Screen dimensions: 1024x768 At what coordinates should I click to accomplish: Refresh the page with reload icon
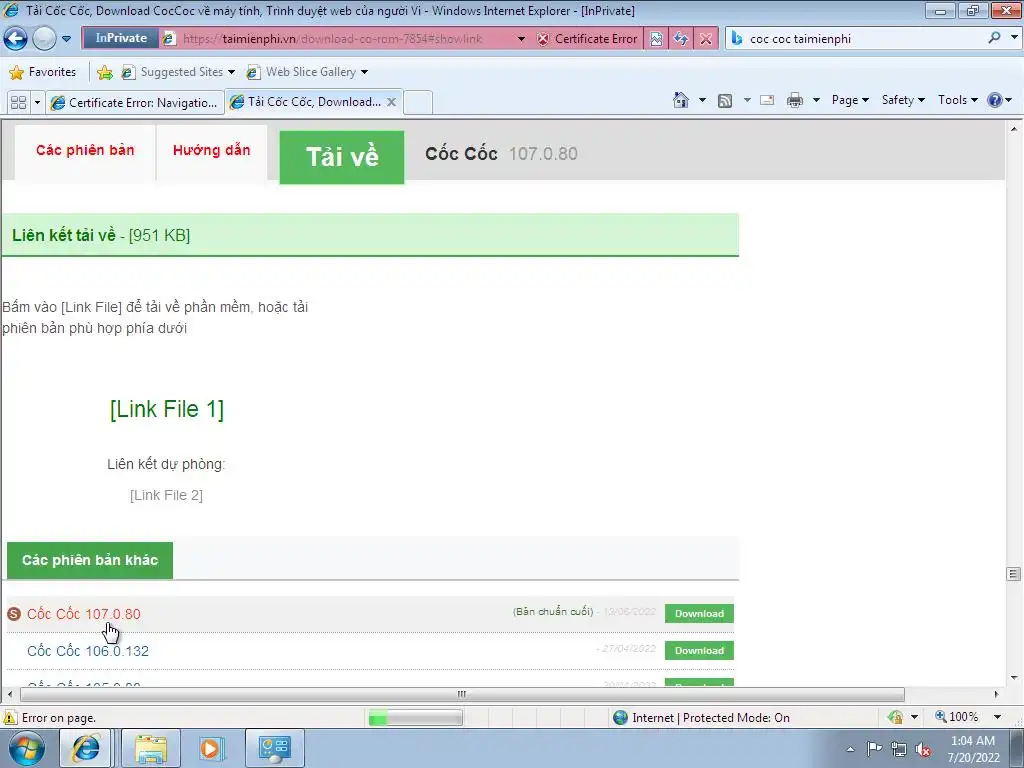681,39
